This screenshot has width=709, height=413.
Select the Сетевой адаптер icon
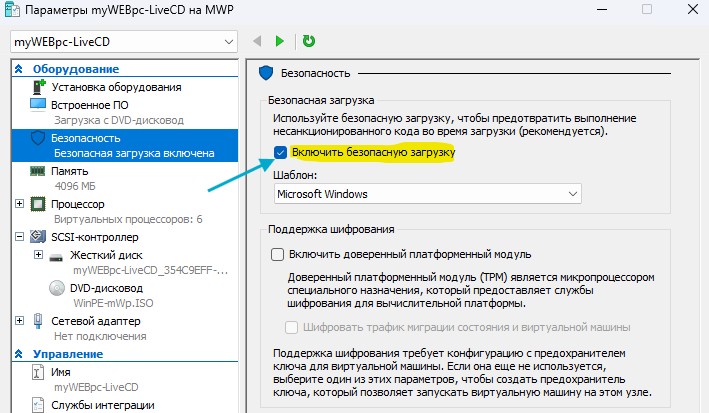pos(39,321)
